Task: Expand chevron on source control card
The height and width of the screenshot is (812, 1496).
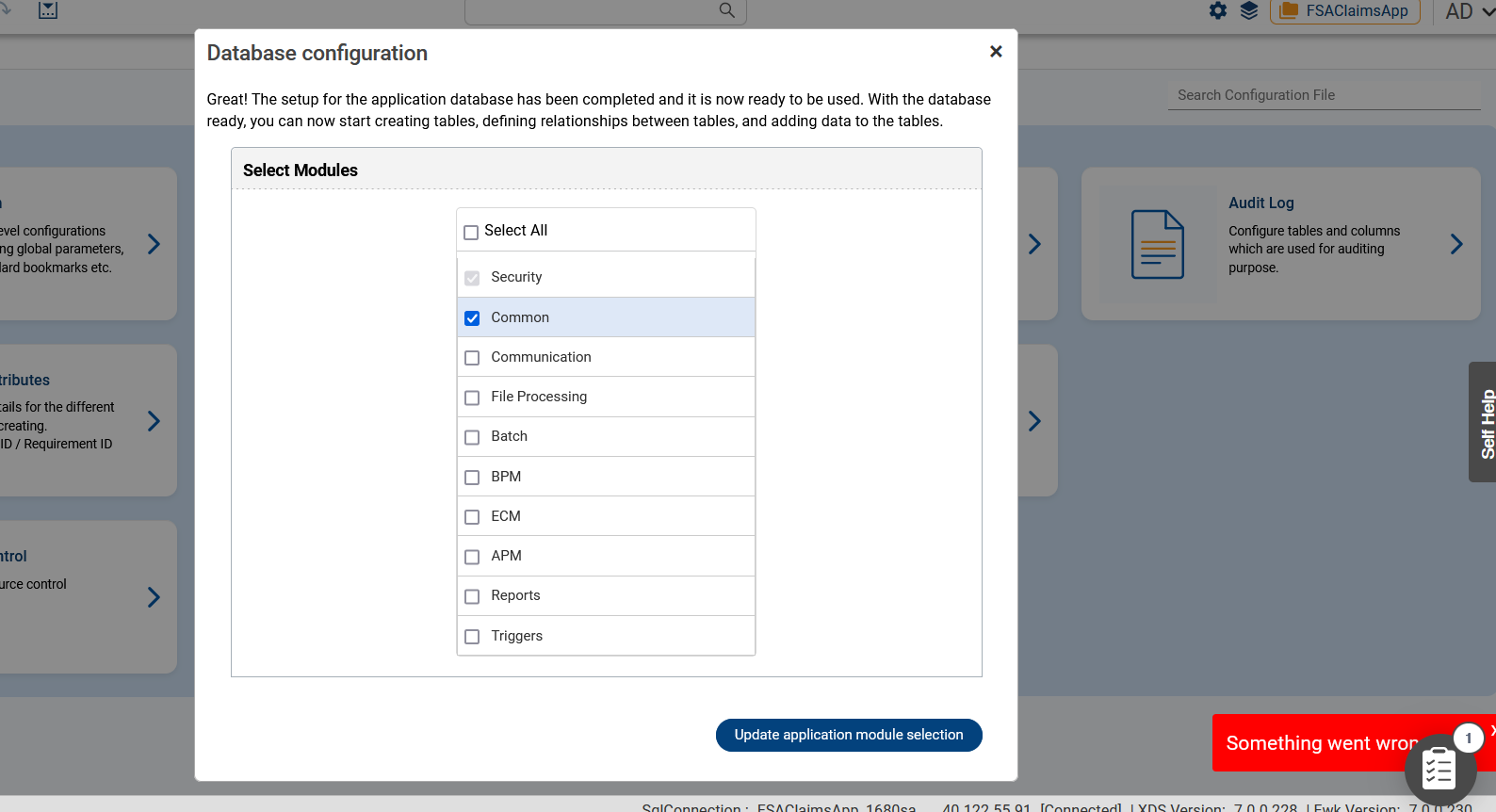Action: click(x=154, y=597)
